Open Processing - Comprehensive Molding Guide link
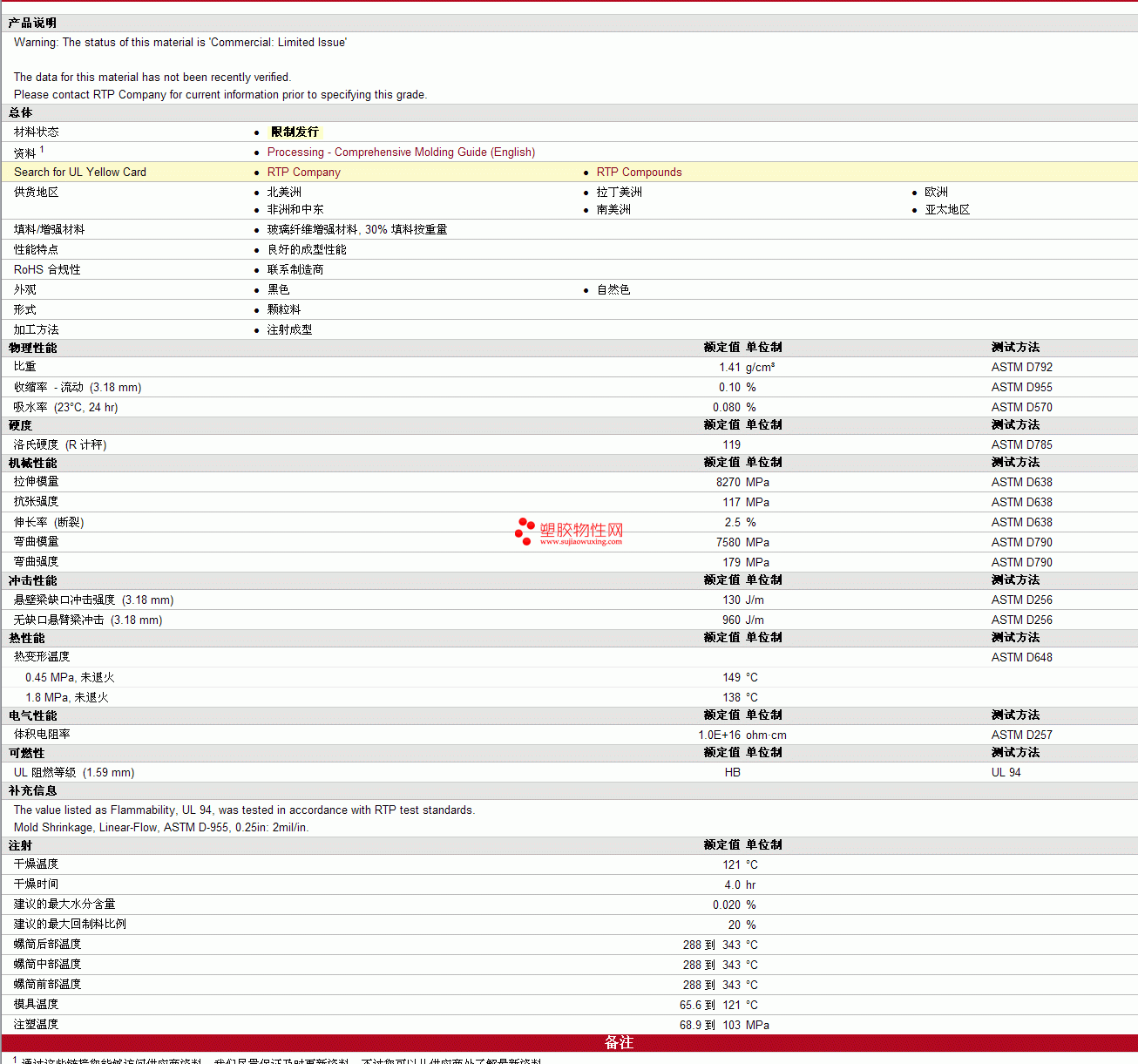The height and width of the screenshot is (1064, 1138). (x=401, y=152)
